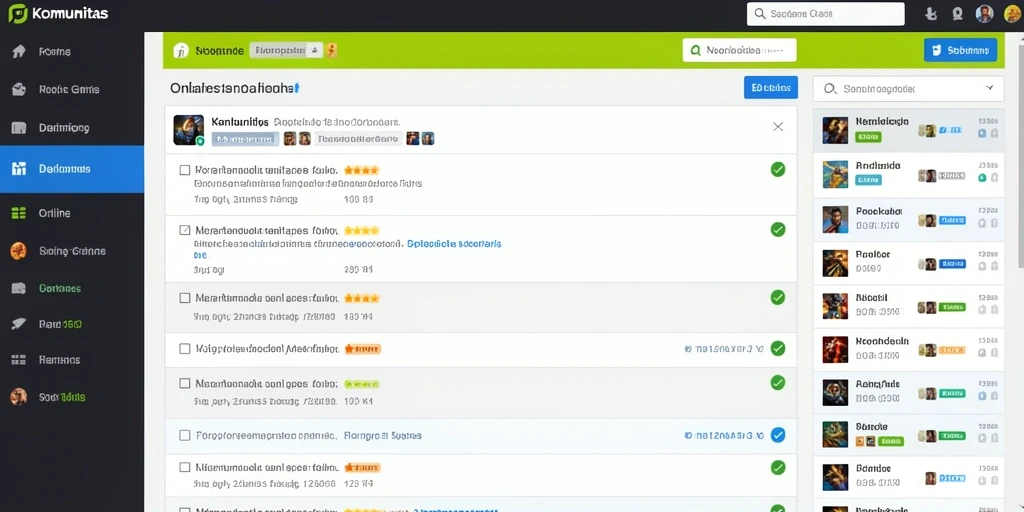Viewport: 1024px width, 512px height.
Task: Tick the checkbox in the blue-checkmark row
Action: coord(185,435)
